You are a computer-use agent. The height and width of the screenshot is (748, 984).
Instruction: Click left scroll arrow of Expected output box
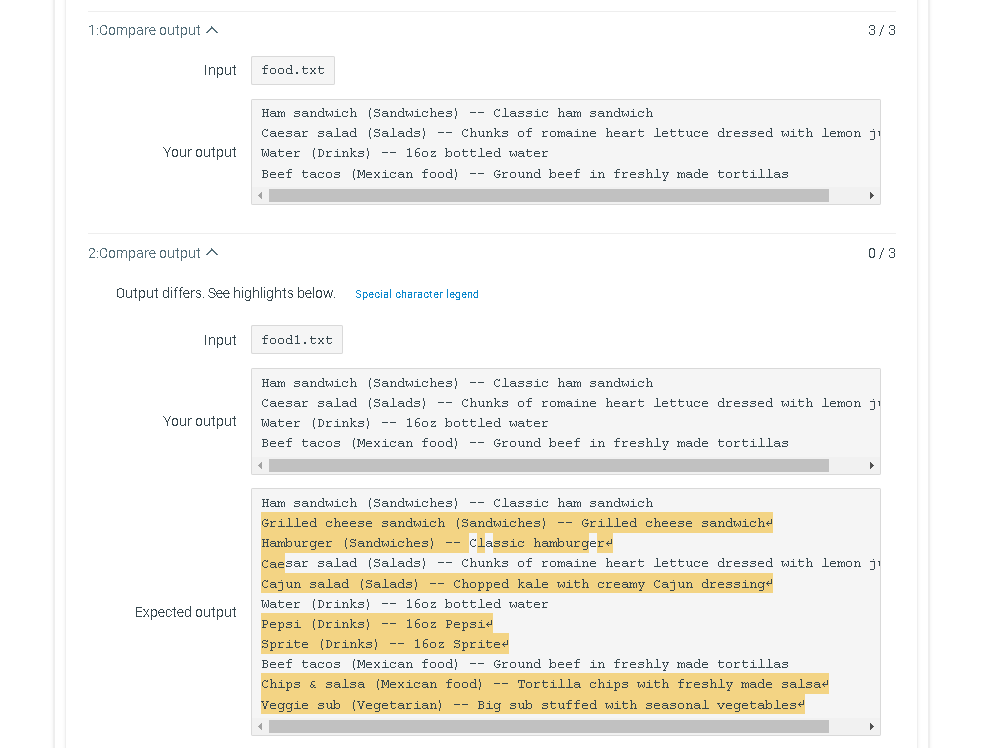tap(261, 726)
